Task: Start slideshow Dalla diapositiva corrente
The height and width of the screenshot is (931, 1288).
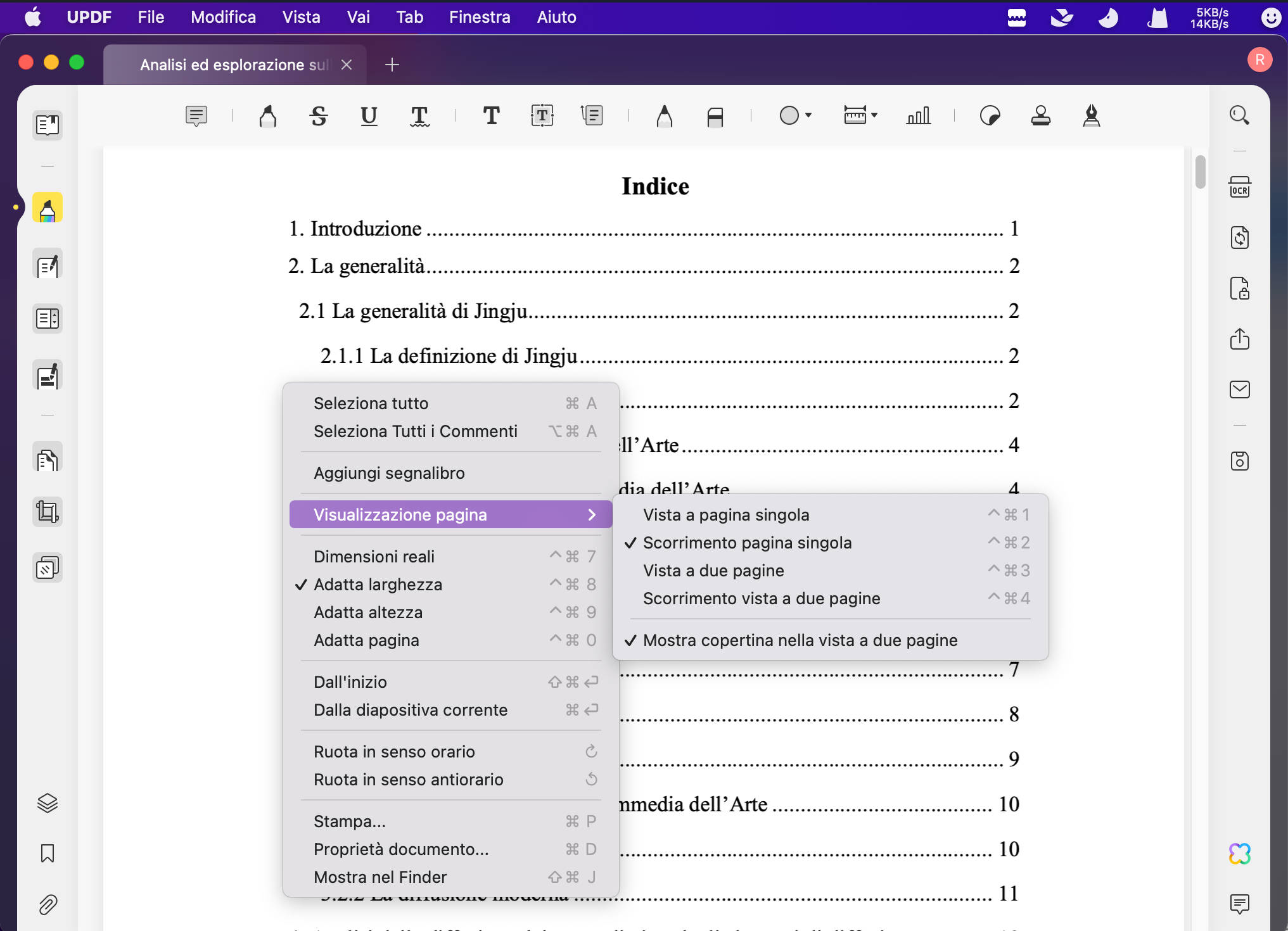Action: click(450, 710)
